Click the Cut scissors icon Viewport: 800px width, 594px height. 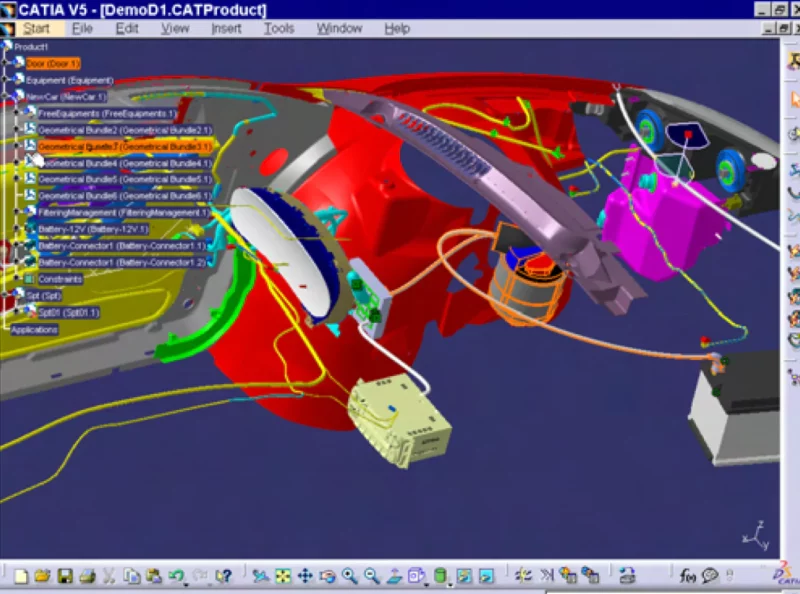coord(109,576)
